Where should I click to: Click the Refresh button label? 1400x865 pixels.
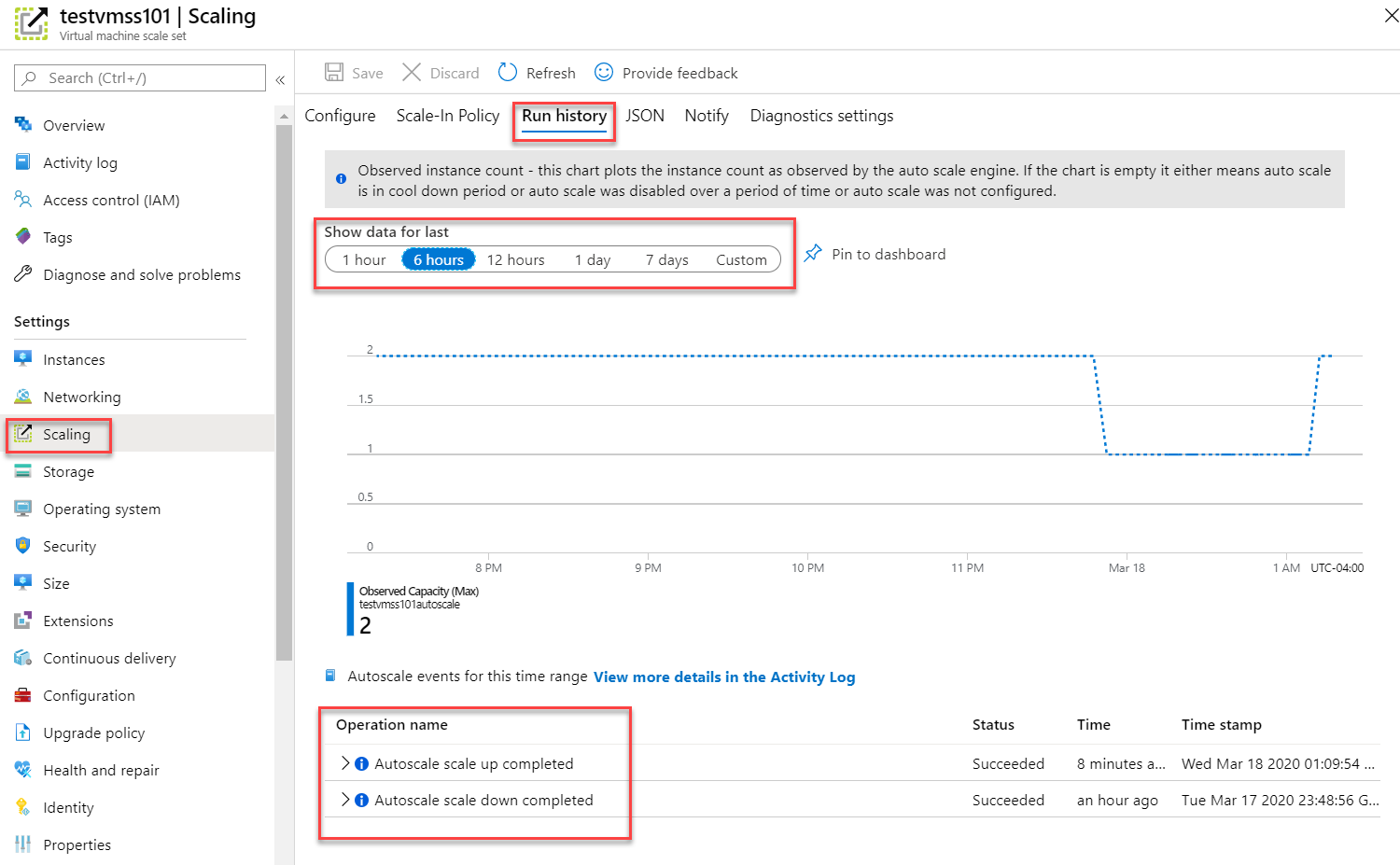click(x=551, y=73)
